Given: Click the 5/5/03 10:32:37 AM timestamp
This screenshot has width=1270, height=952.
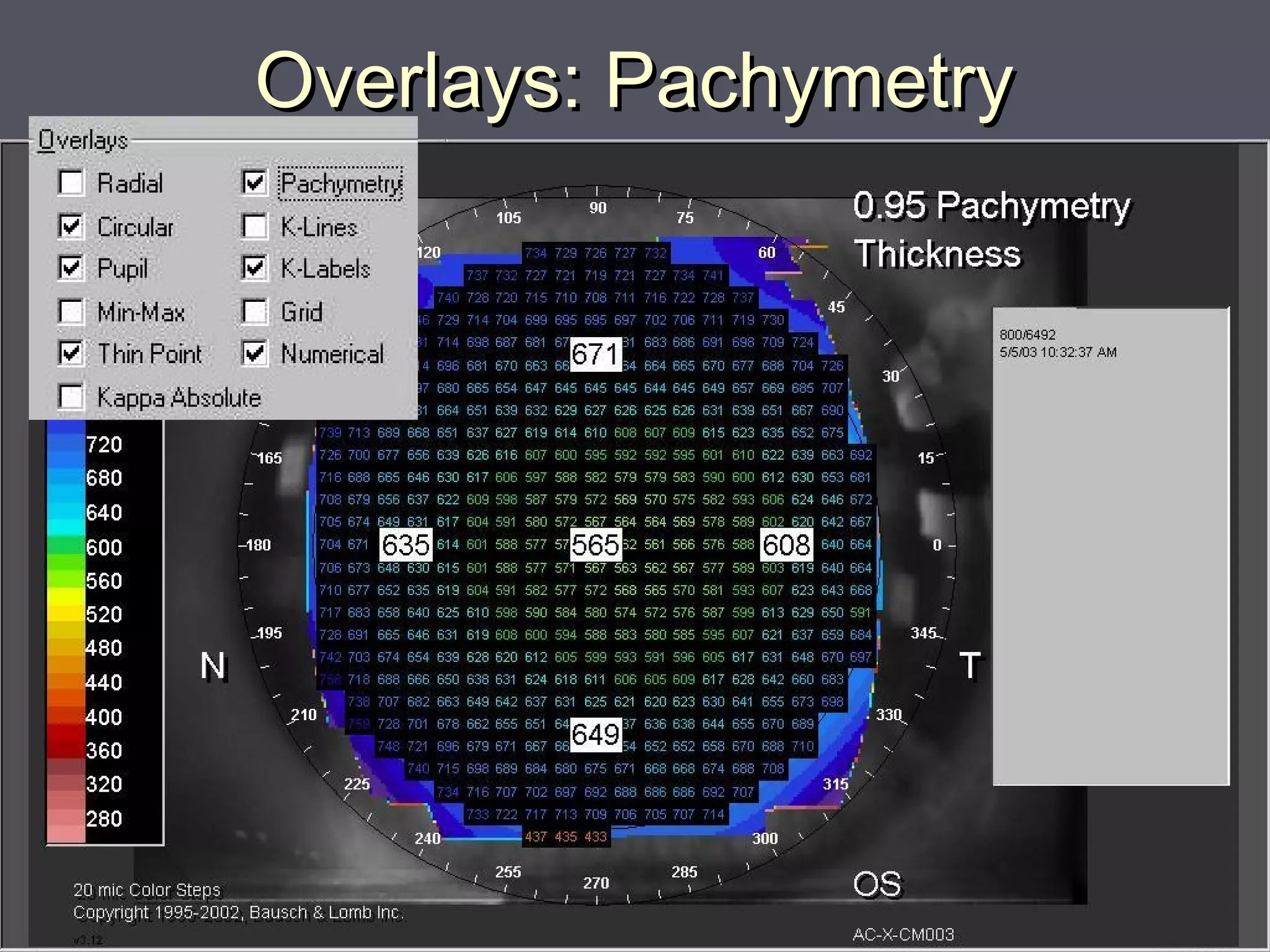Looking at the screenshot, I should click(1057, 352).
